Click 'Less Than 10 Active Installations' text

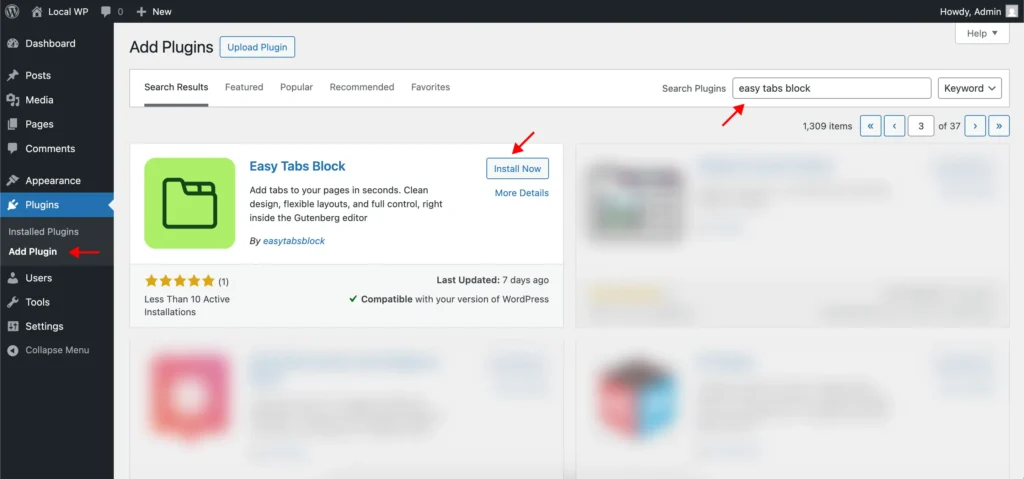point(187,305)
